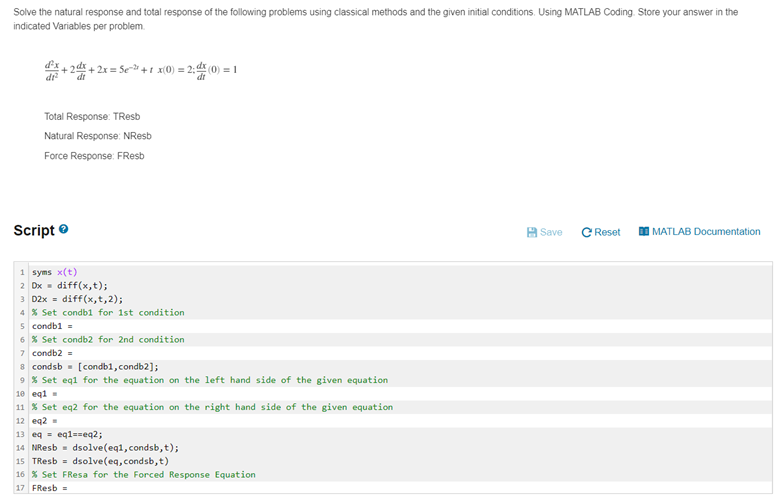Click the Reset circular arrow icon

click(x=586, y=232)
